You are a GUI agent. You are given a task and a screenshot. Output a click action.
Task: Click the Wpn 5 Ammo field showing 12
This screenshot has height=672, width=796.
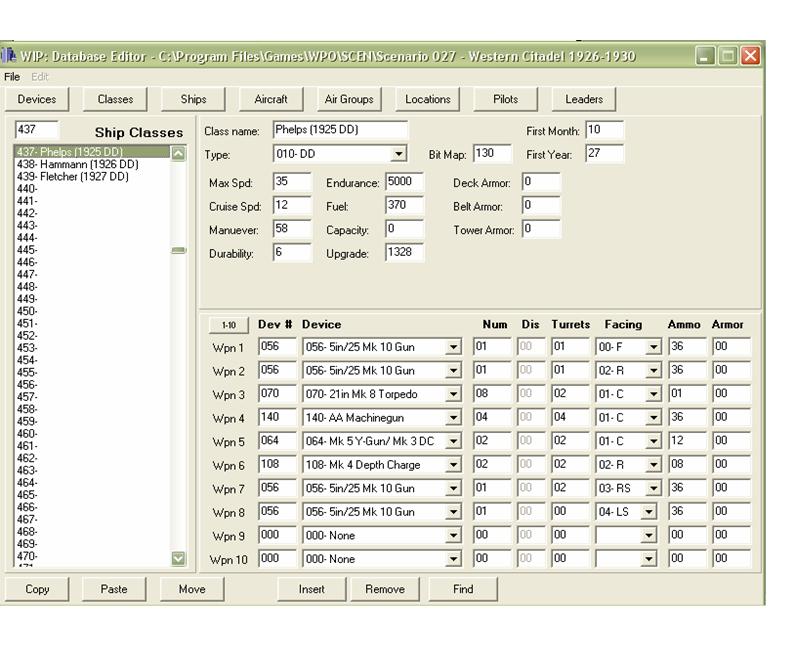(687, 441)
